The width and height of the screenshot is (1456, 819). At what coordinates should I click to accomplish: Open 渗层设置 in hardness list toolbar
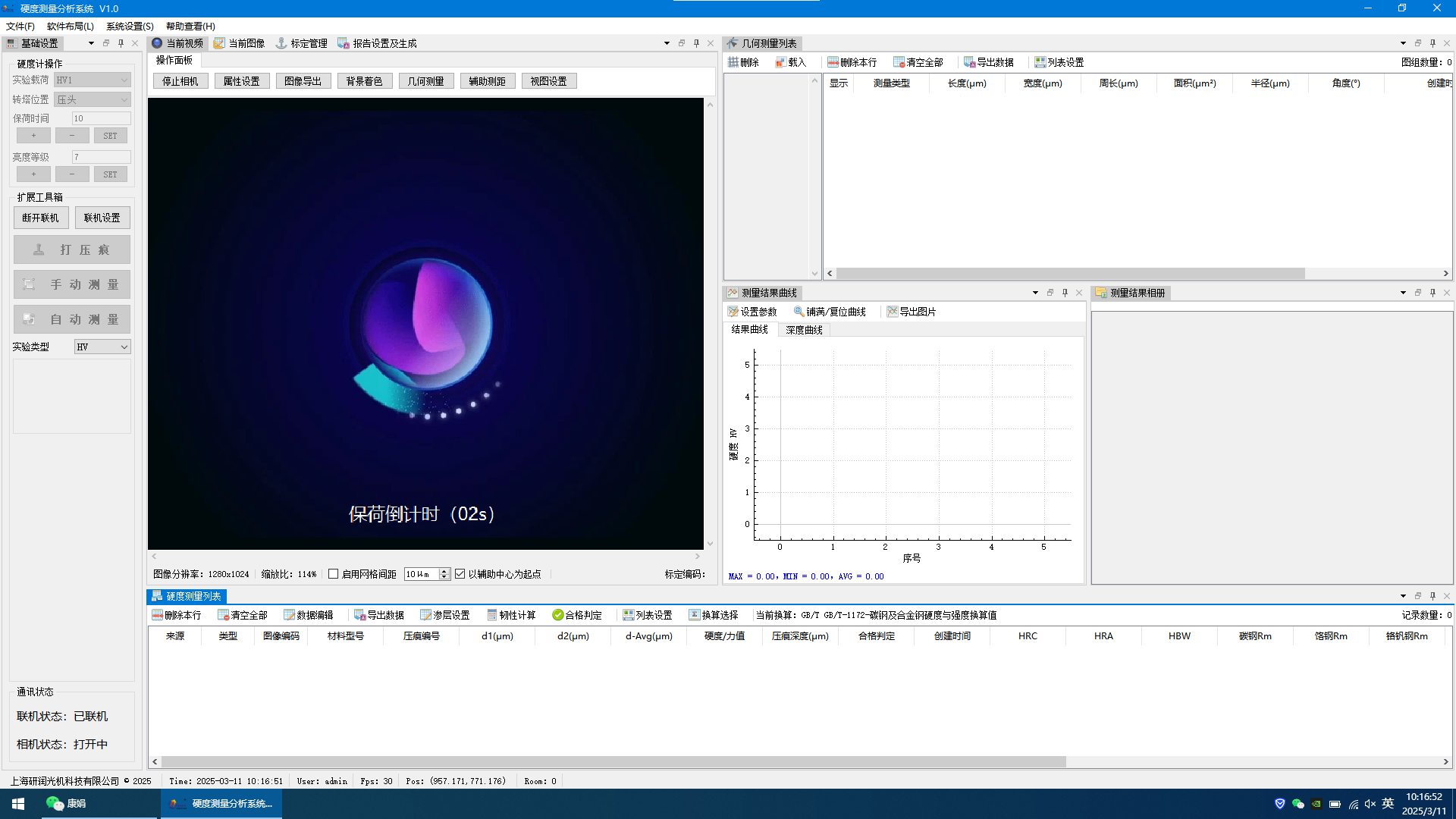445,615
